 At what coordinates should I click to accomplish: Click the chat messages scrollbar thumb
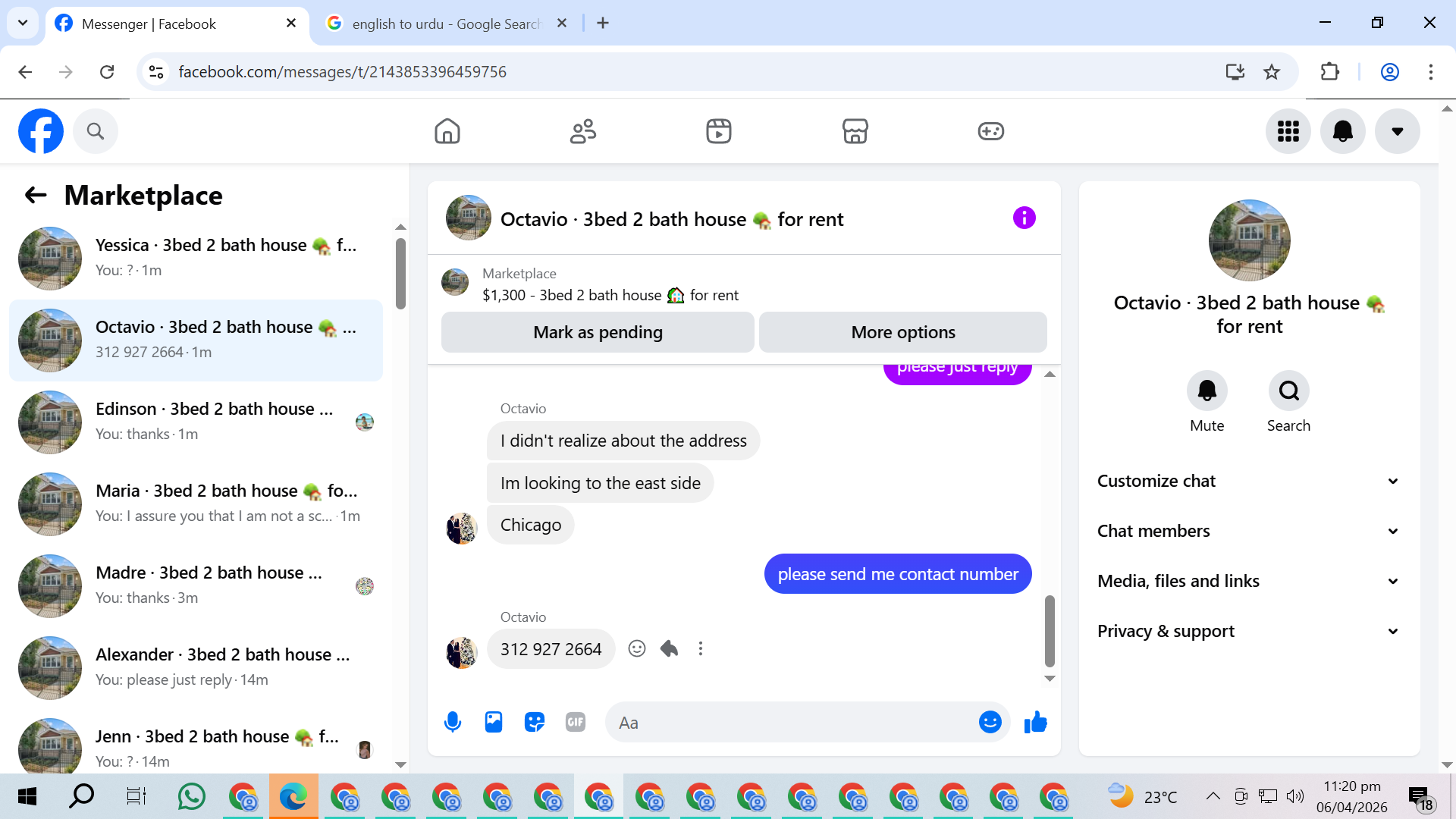[1050, 631]
